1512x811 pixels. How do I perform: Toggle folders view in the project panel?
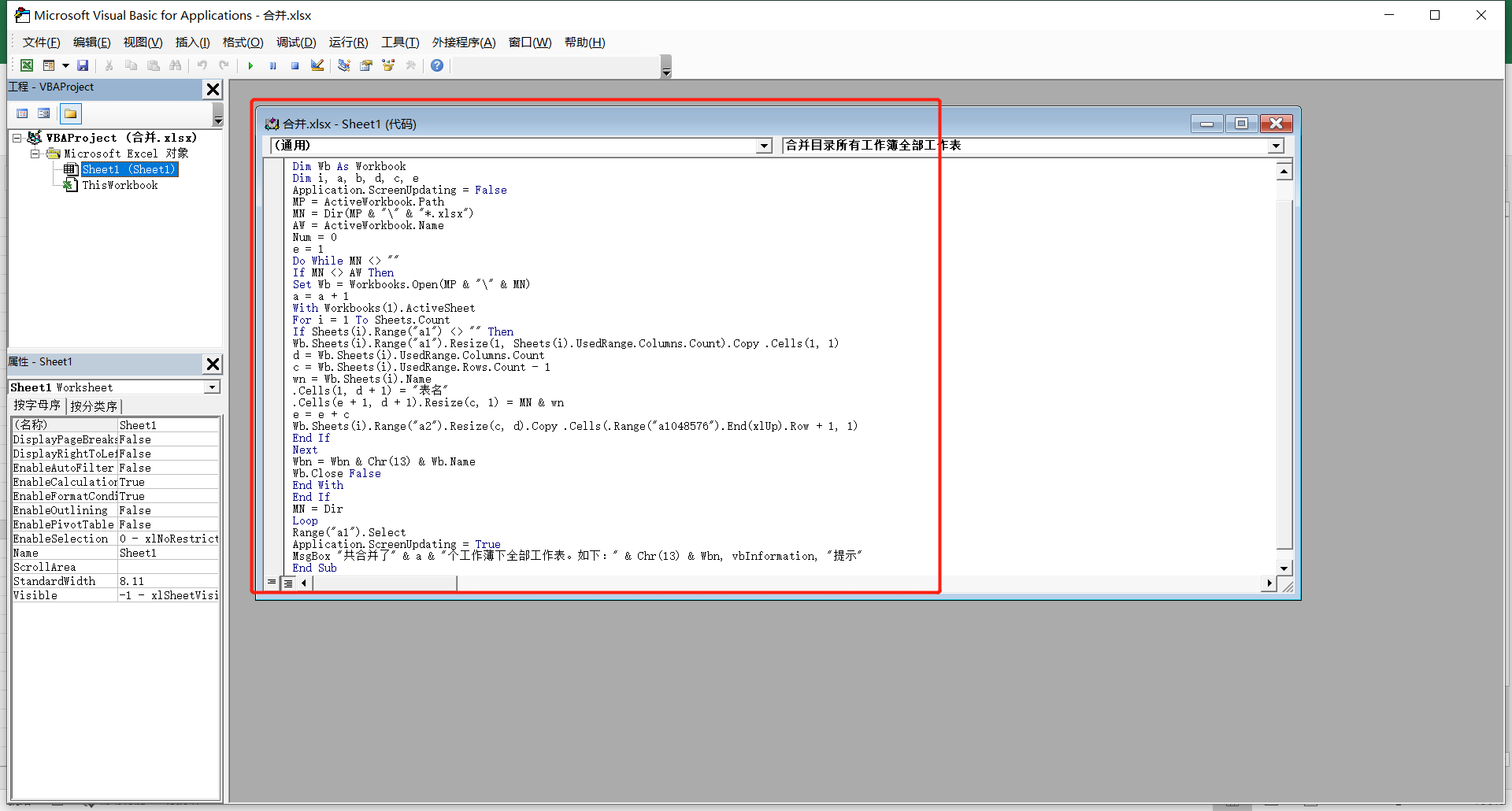71,113
